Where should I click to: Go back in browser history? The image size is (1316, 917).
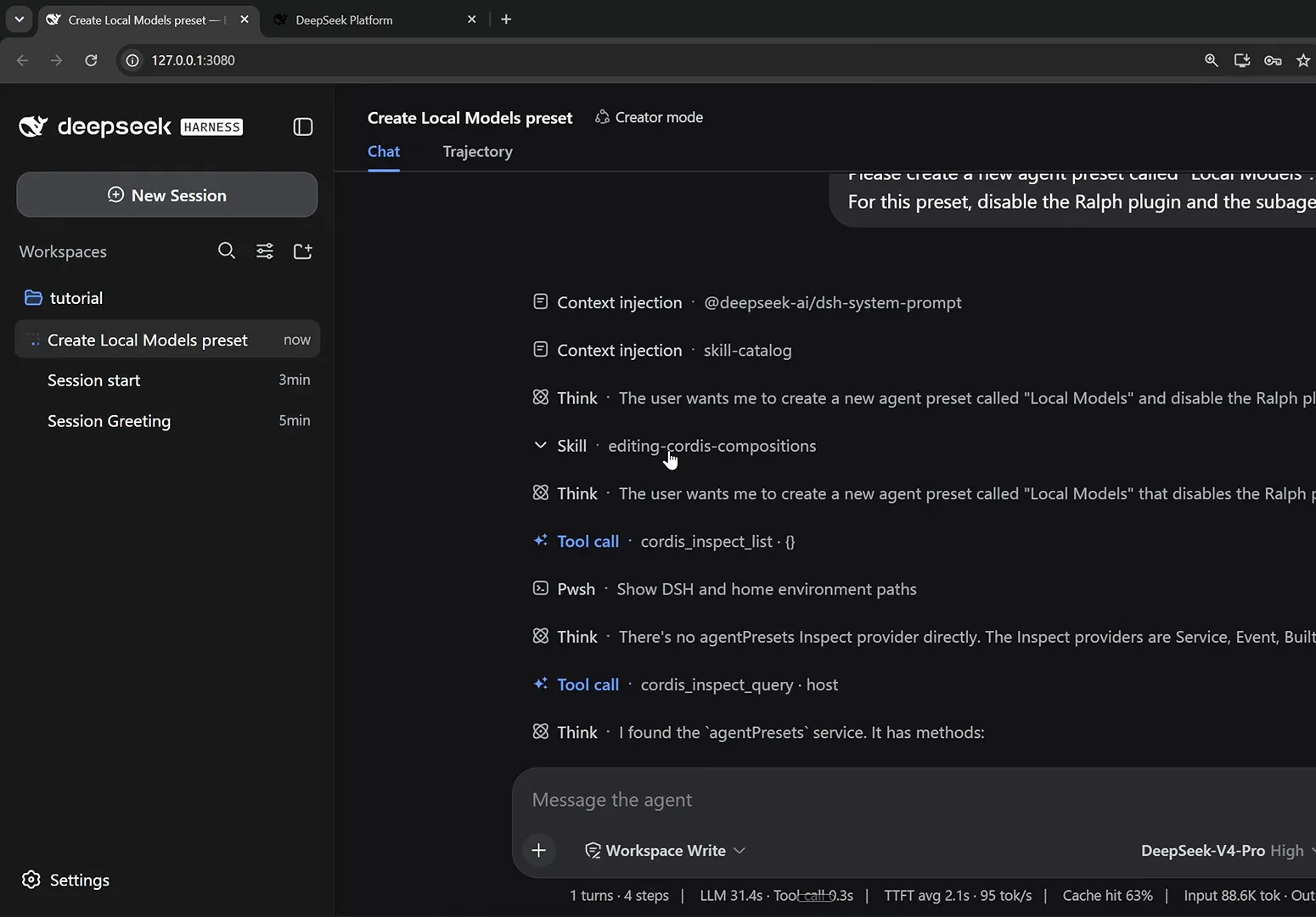23,60
